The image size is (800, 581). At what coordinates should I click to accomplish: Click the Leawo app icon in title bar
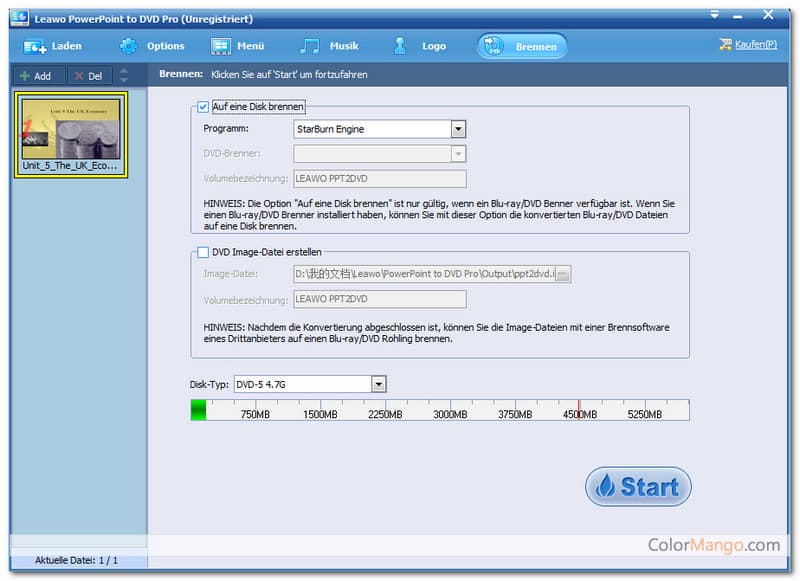tap(20, 18)
